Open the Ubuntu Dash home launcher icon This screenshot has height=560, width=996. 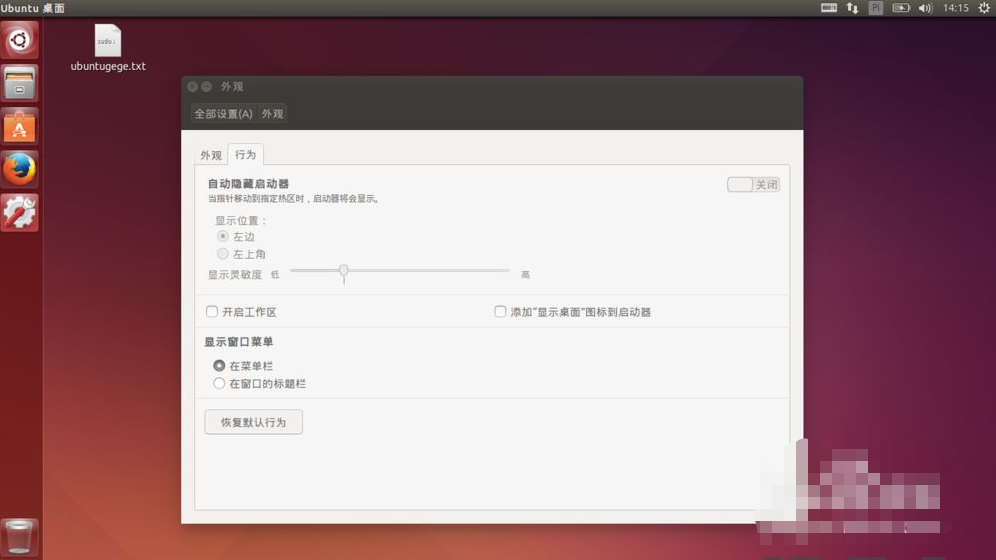click(x=20, y=40)
